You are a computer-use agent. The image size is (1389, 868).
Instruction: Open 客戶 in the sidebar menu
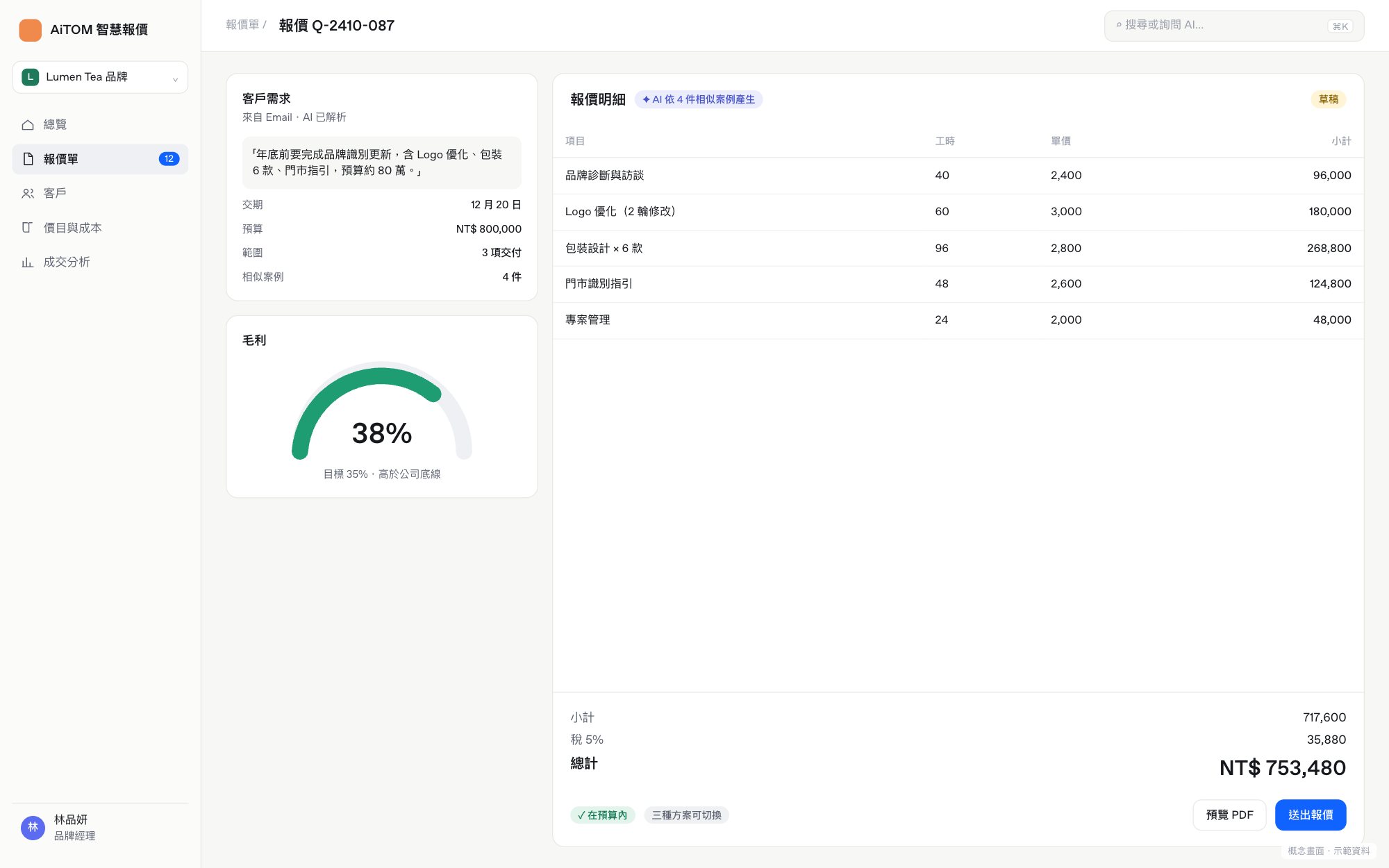tap(100, 194)
